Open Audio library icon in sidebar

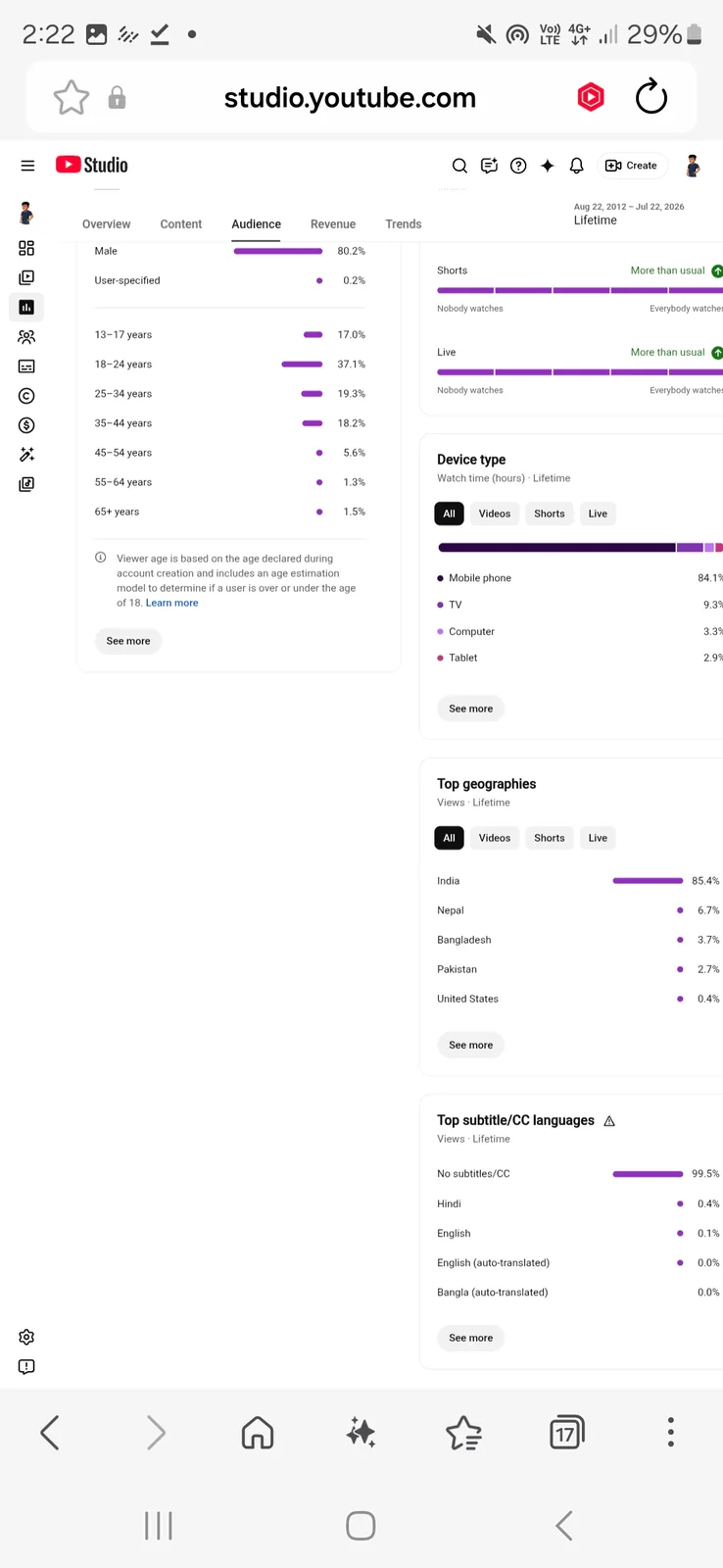(26, 484)
